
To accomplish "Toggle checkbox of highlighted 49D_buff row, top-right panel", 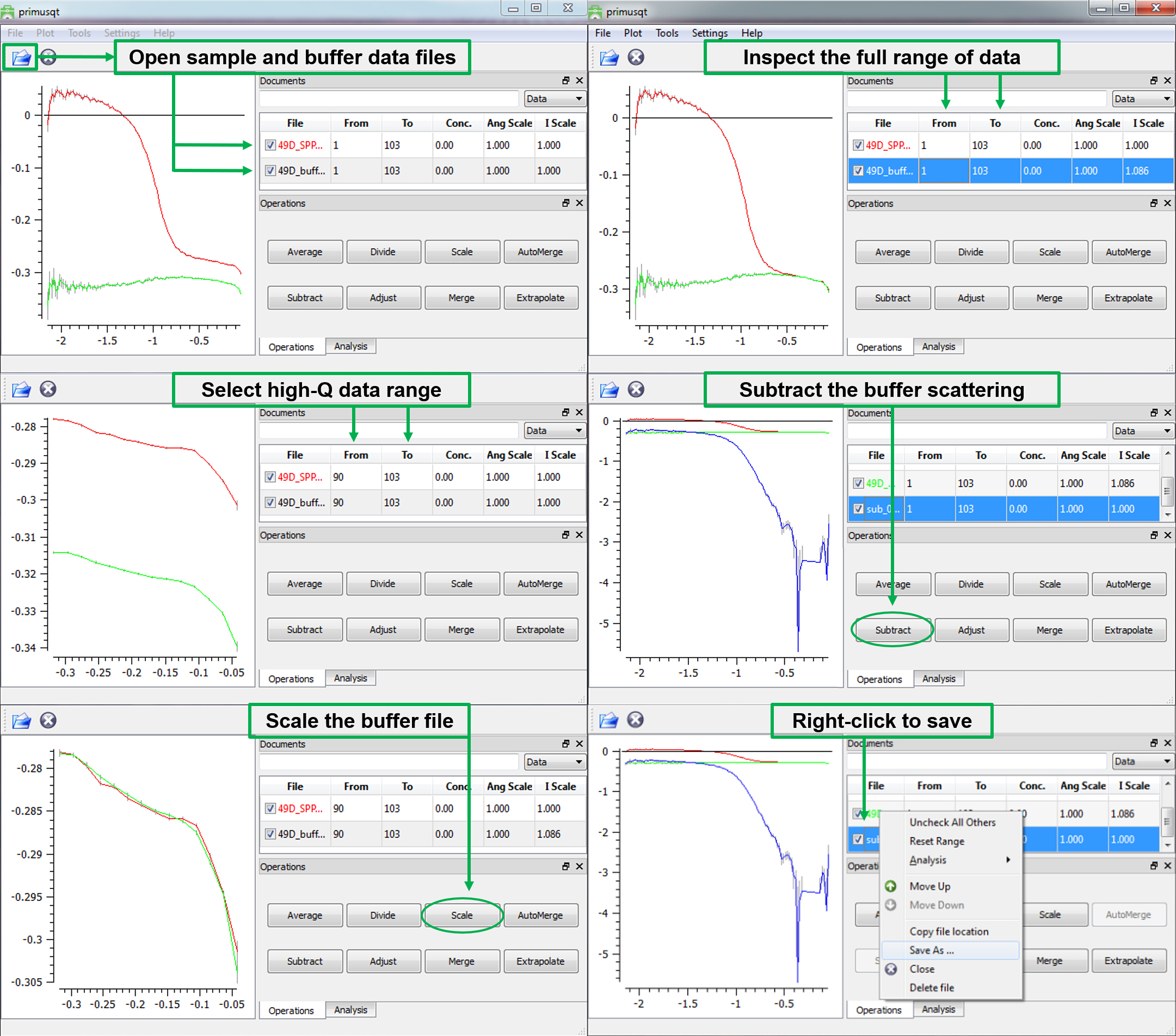I will [x=858, y=171].
